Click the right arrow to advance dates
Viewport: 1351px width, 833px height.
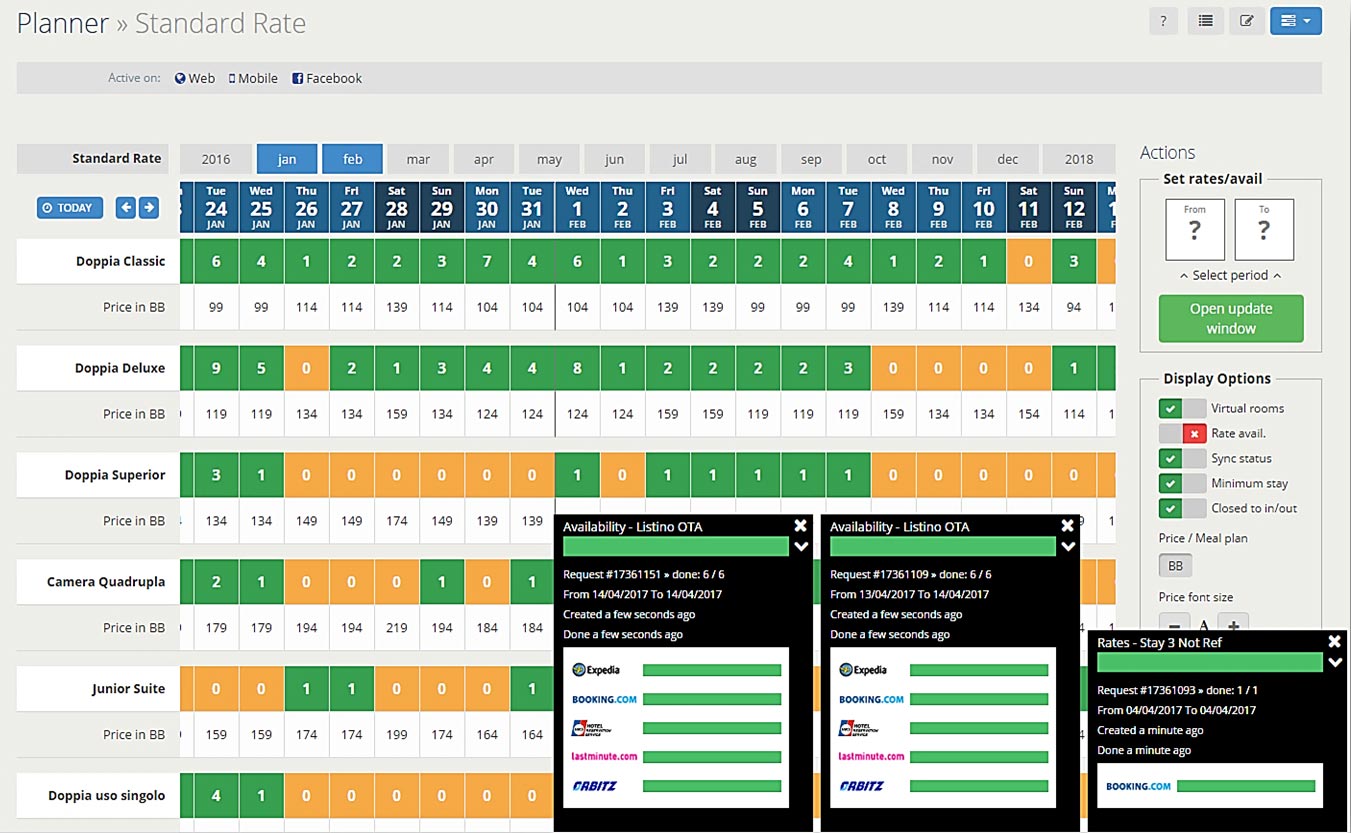click(x=148, y=207)
